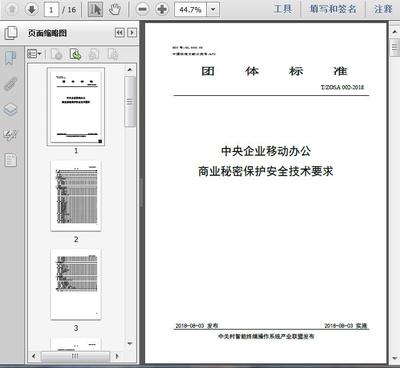Click publisher line 中关村智能终端操作系统产业联盟发布

(266, 336)
